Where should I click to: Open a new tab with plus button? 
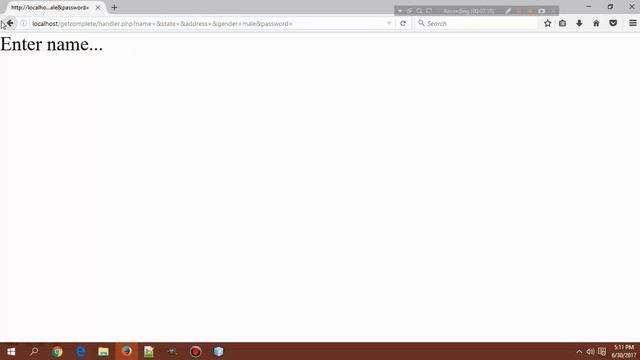[x=114, y=7]
